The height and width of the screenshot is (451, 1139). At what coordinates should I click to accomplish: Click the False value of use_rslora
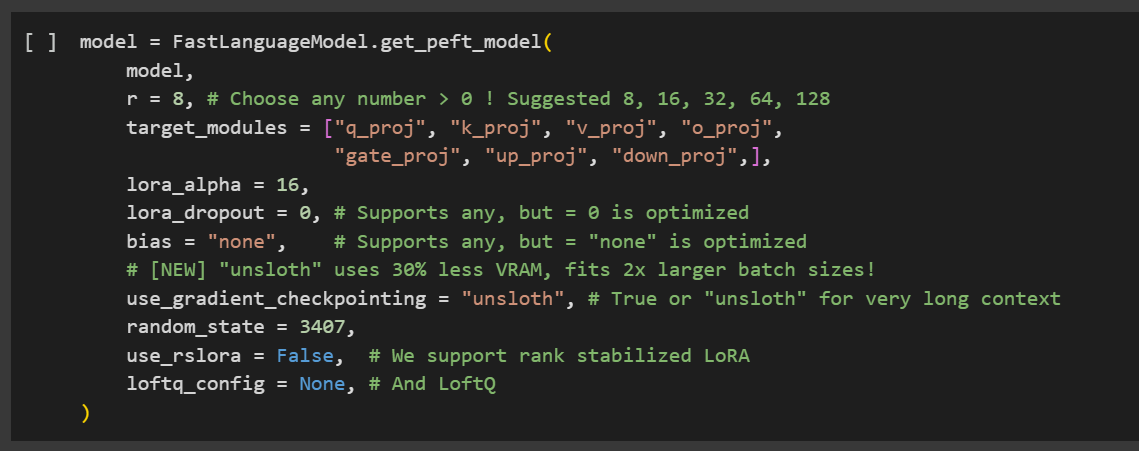305,356
